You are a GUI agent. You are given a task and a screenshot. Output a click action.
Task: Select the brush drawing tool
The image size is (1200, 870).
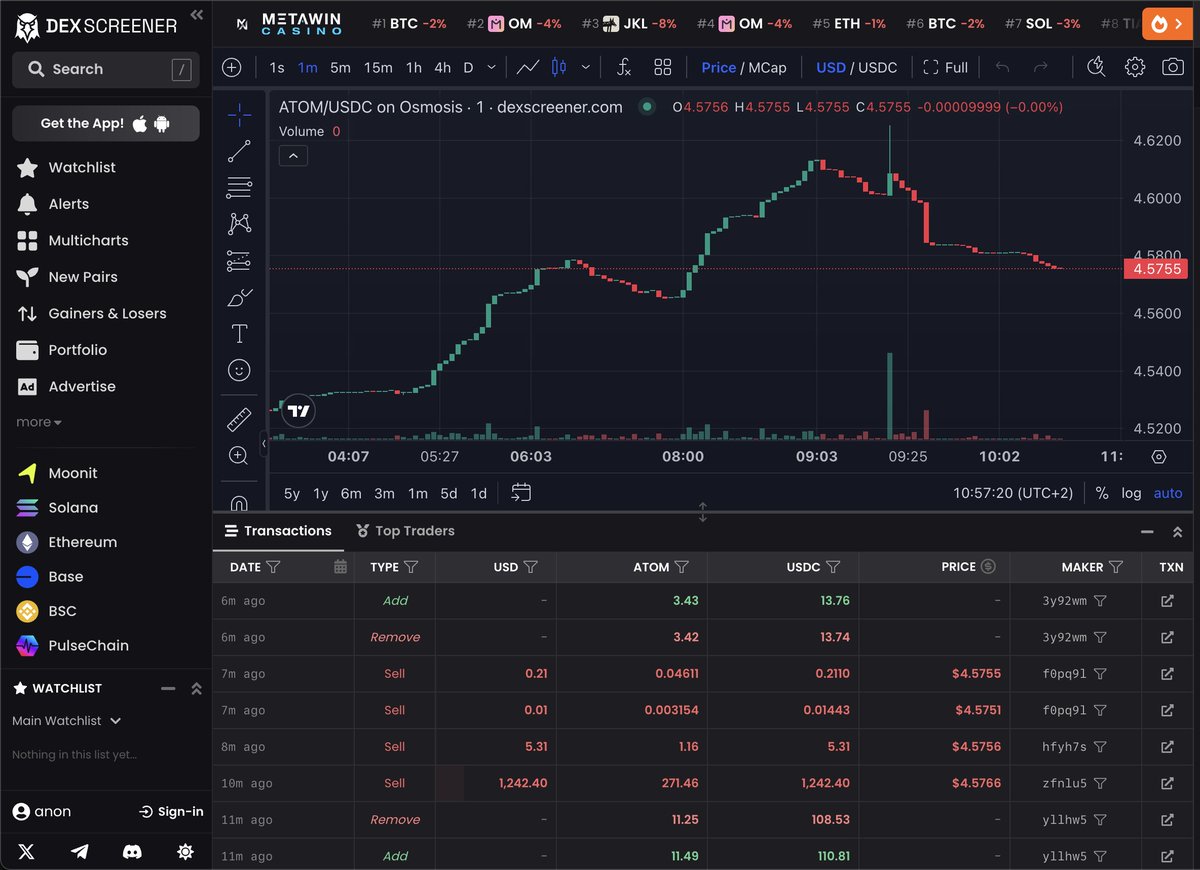point(239,297)
